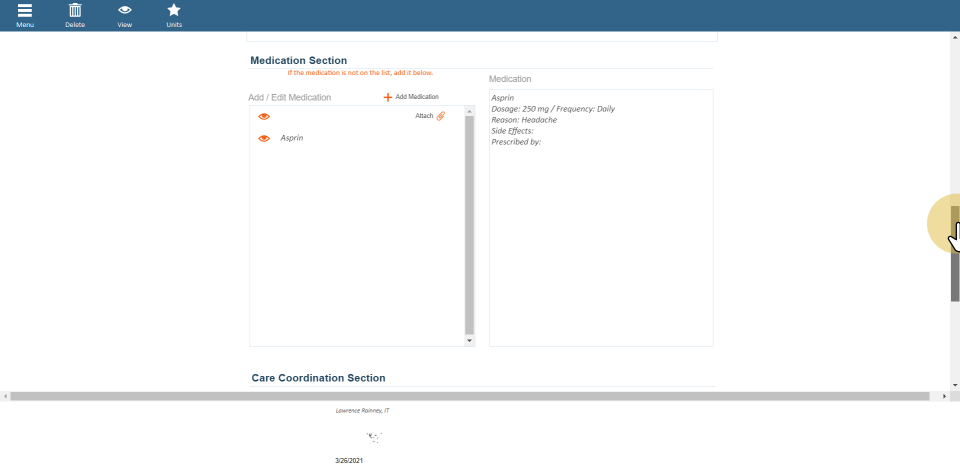Toggle eye icon next to Asprin
This screenshot has height=469, width=960.
pos(264,138)
